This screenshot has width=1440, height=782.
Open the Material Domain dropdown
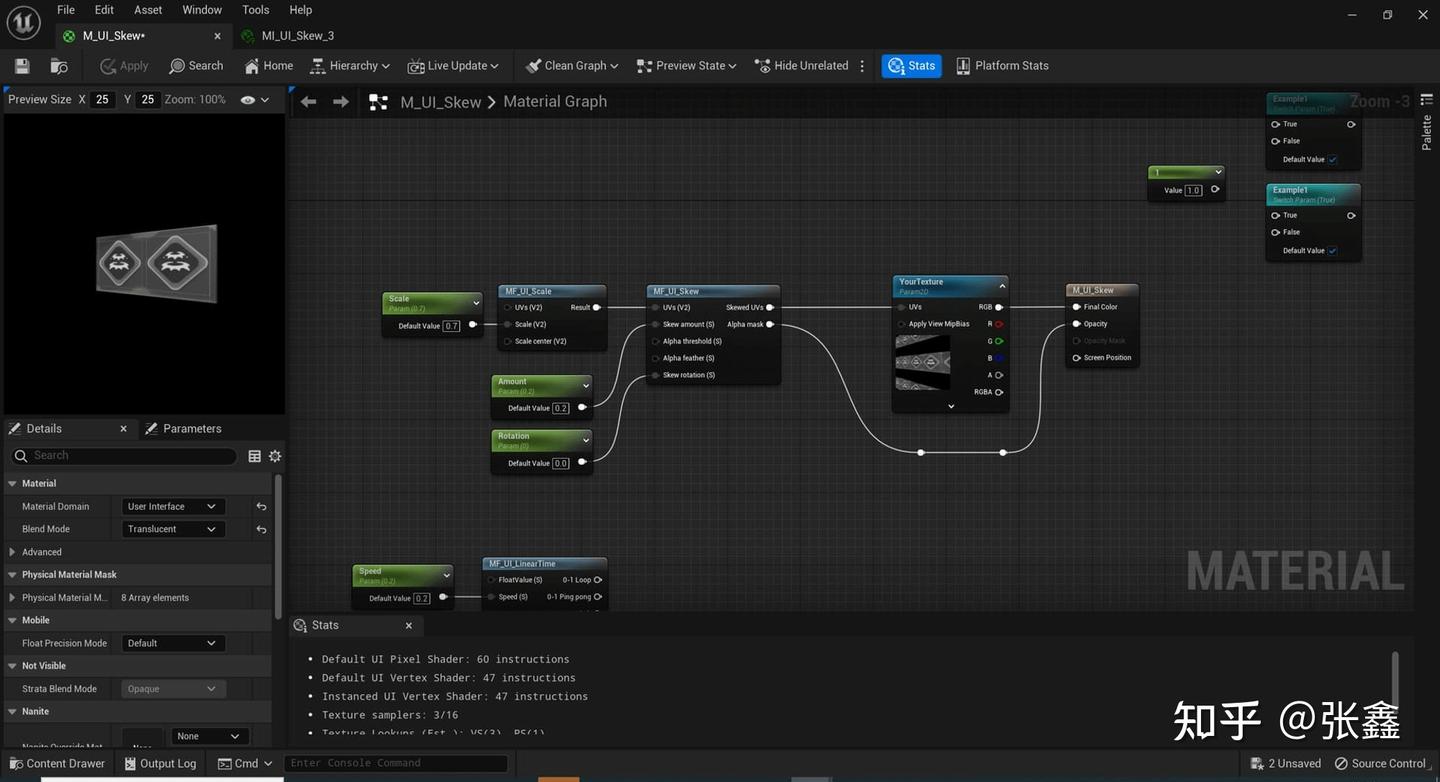coord(172,507)
